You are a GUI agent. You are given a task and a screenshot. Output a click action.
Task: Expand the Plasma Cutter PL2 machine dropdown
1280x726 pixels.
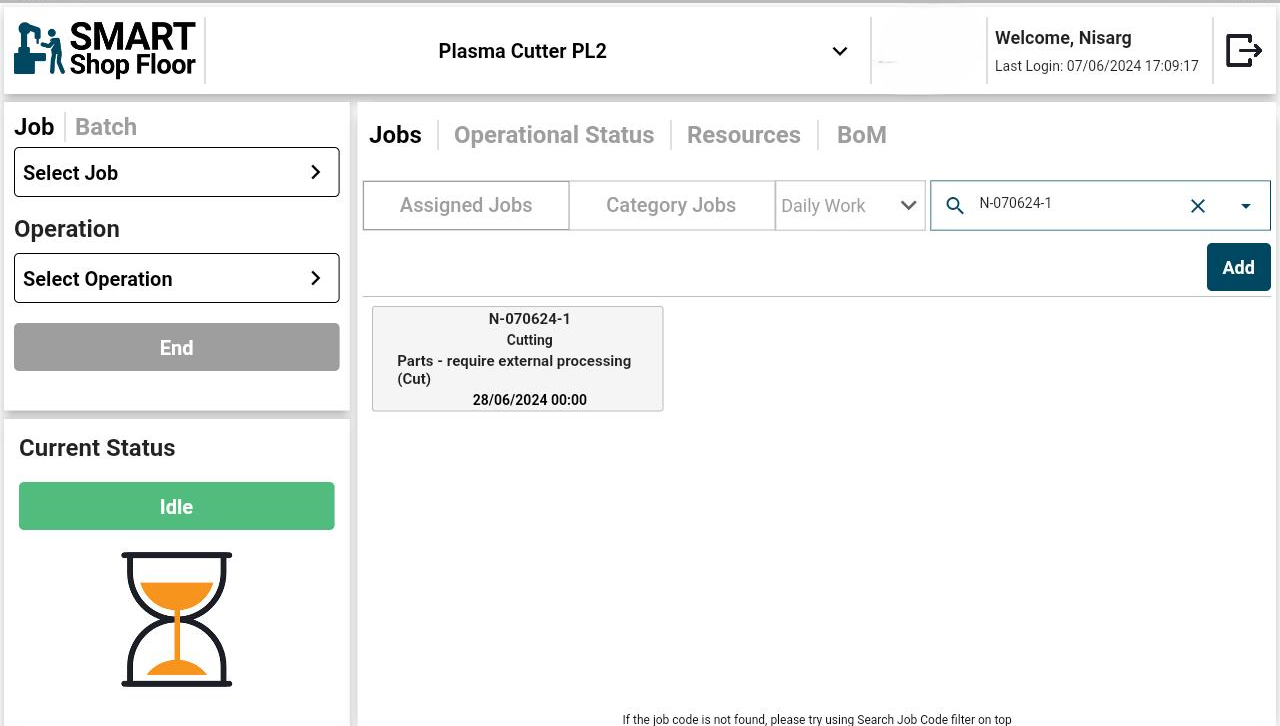click(839, 52)
